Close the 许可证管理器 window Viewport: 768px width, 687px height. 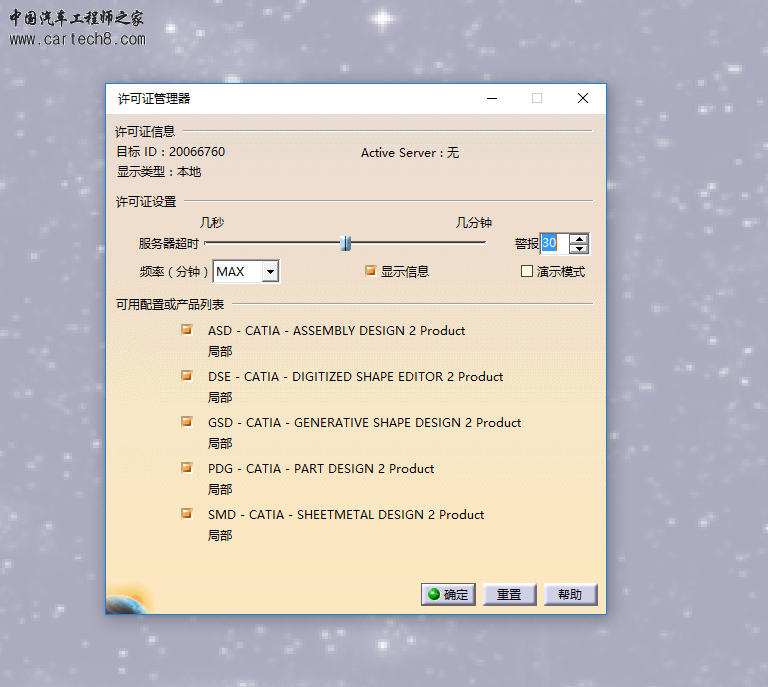pos(582,98)
